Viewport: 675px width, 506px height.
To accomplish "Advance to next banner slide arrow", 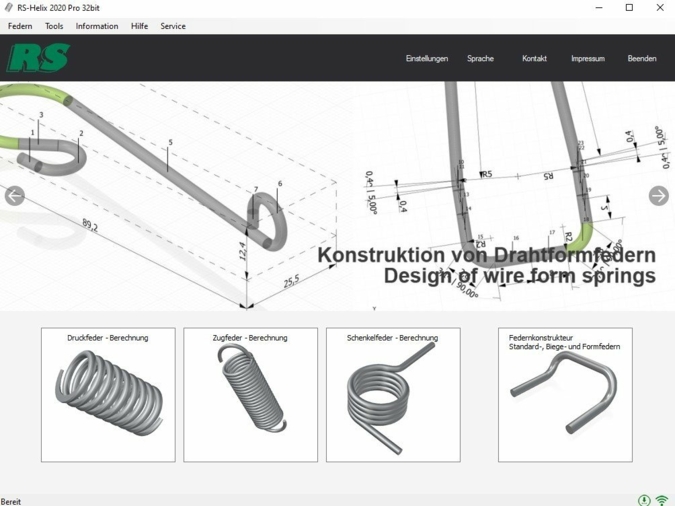I will (x=659, y=196).
